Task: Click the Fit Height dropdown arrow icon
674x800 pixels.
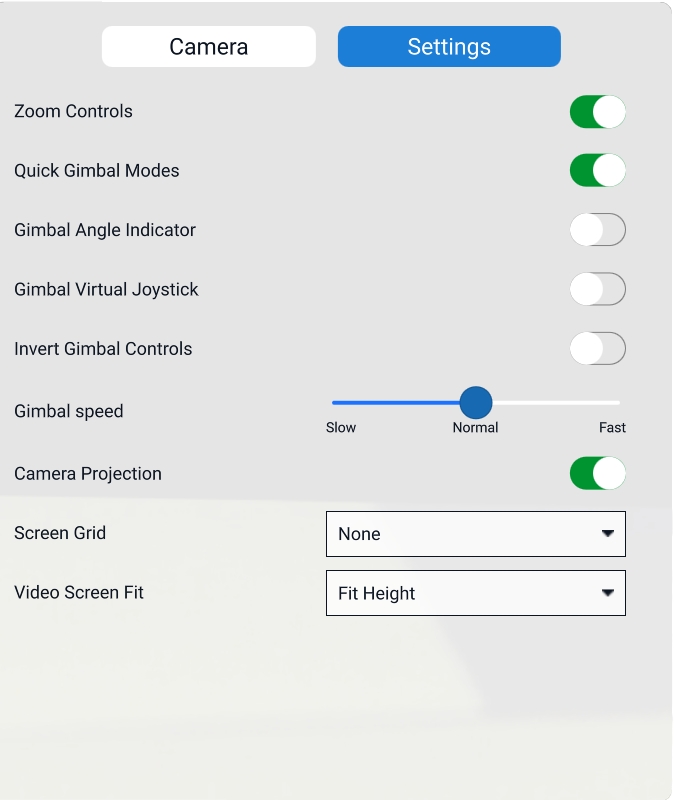Action: 607,593
